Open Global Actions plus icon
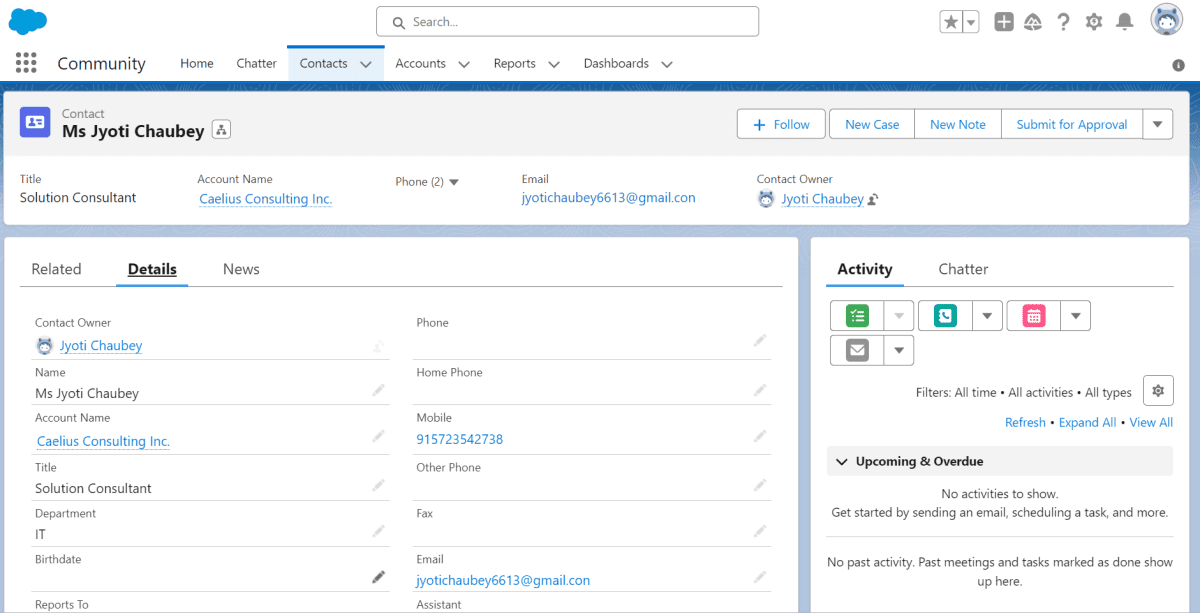Screen dimensions: 1200x613 [x=1004, y=22]
